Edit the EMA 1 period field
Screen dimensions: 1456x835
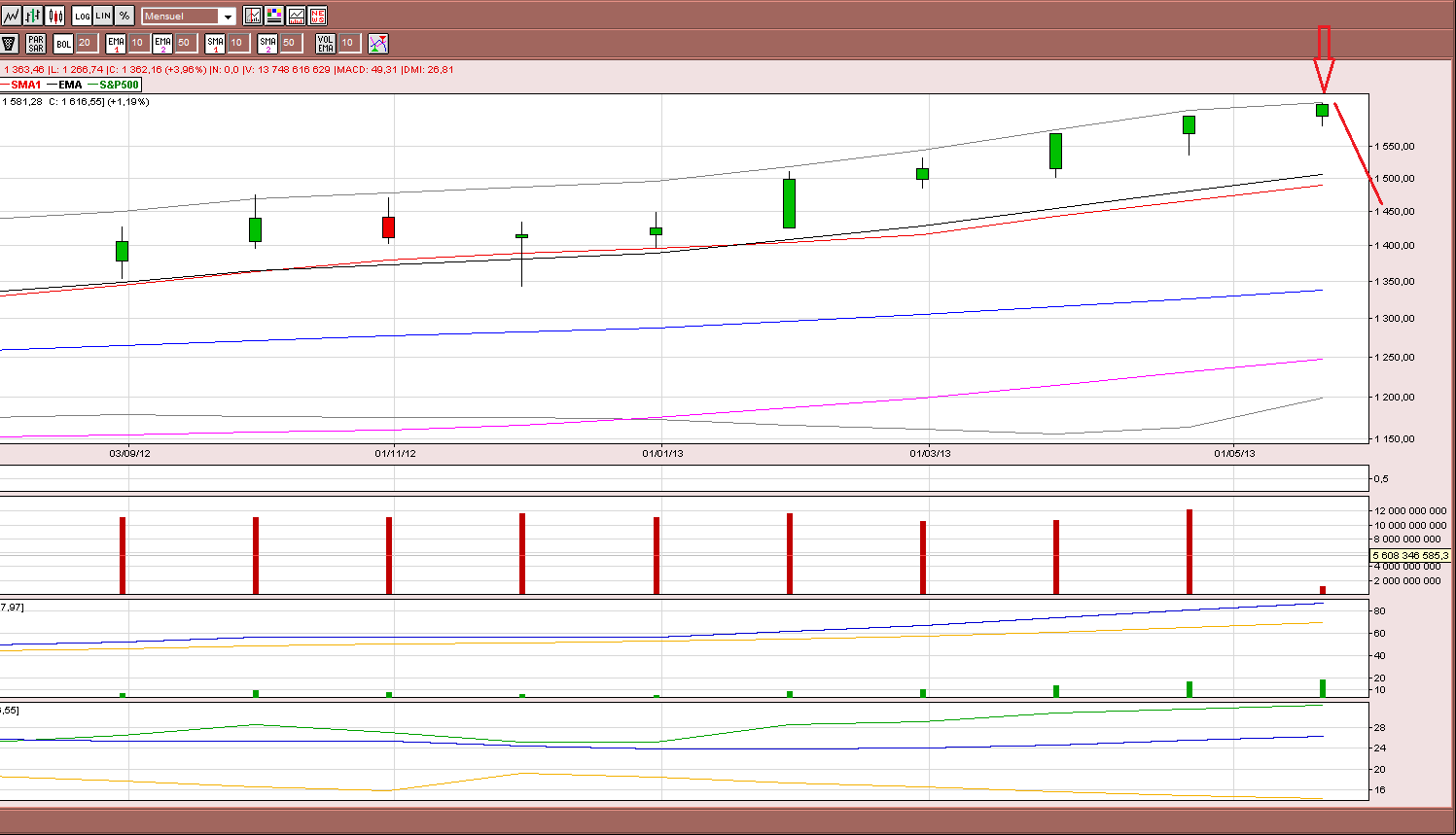point(139,43)
